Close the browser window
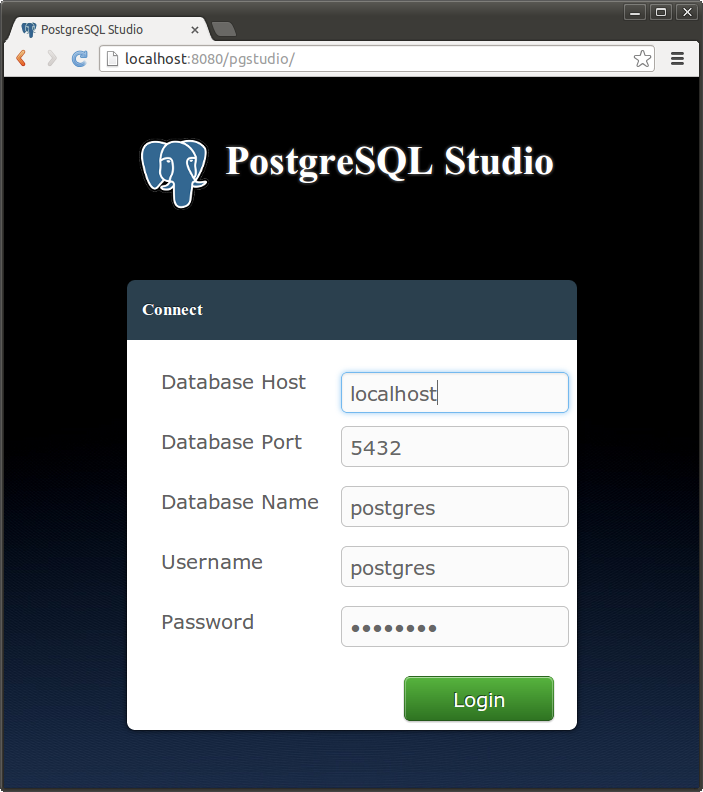The height and width of the screenshot is (792, 703). click(x=687, y=12)
